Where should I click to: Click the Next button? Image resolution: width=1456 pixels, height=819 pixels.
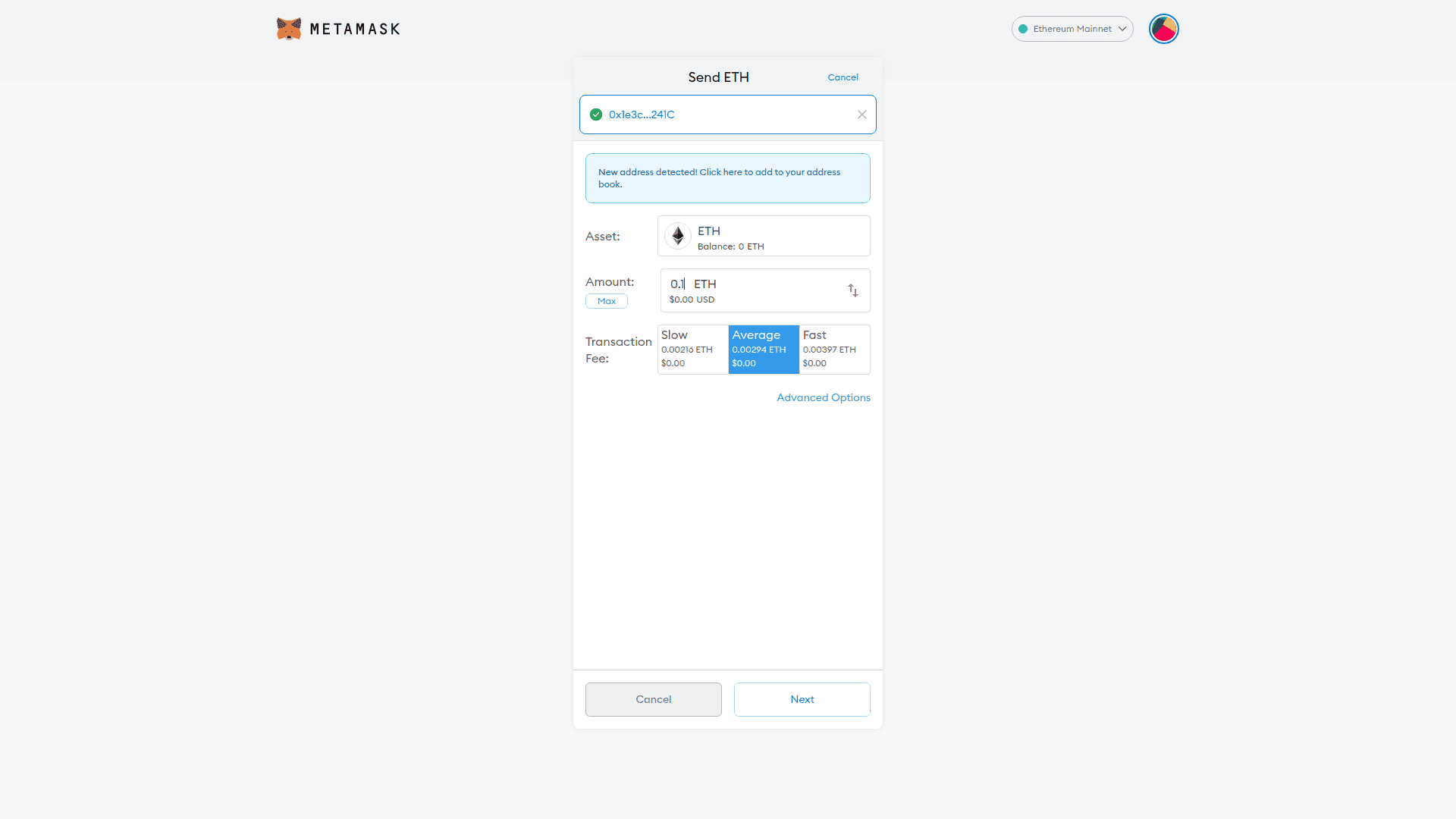pos(802,699)
